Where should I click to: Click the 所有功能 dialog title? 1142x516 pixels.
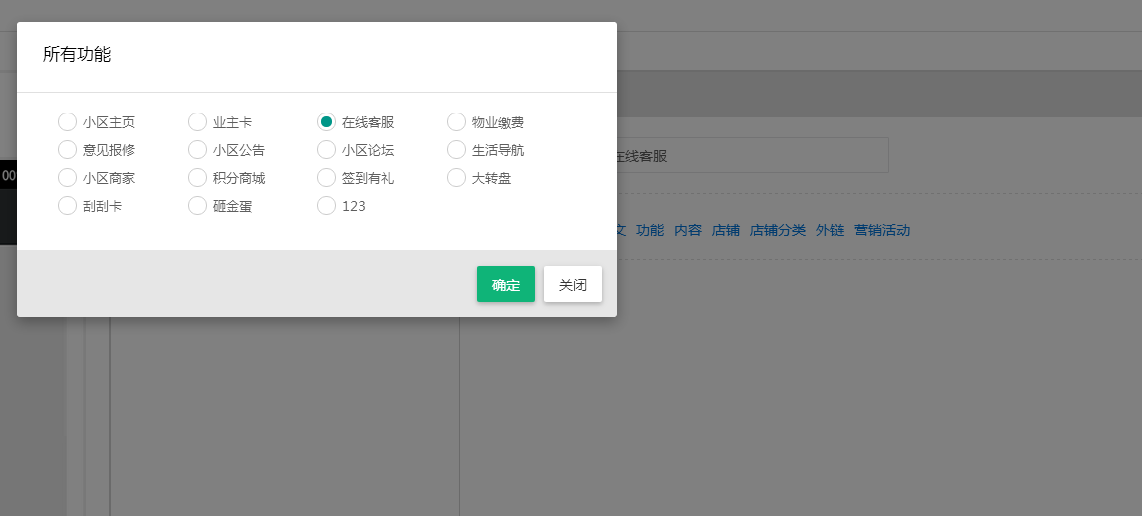[76, 55]
